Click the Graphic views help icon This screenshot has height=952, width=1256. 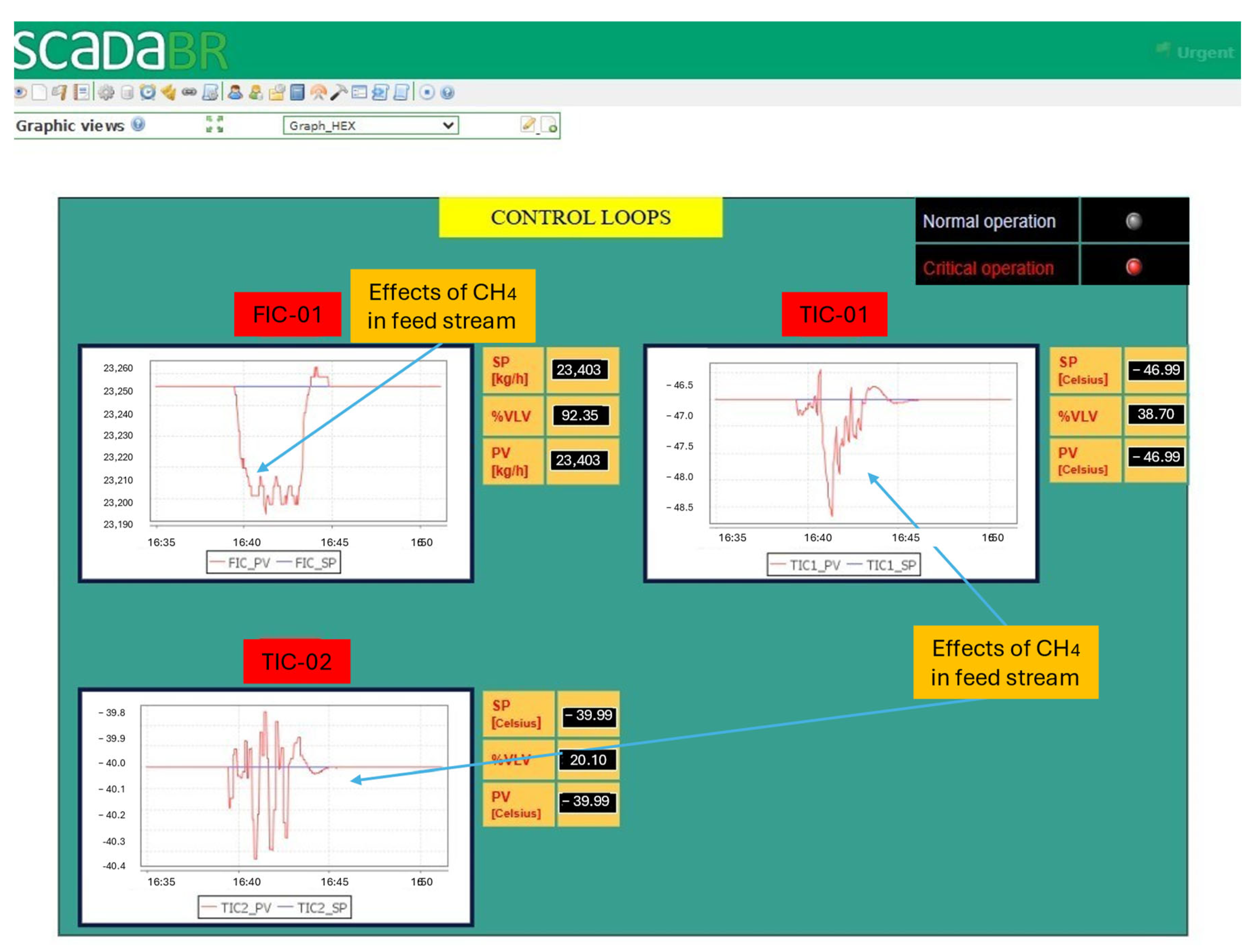click(138, 124)
